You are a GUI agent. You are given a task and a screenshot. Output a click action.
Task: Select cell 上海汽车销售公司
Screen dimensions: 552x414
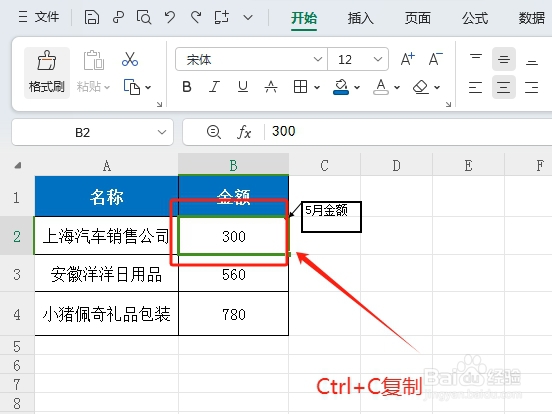click(107, 236)
